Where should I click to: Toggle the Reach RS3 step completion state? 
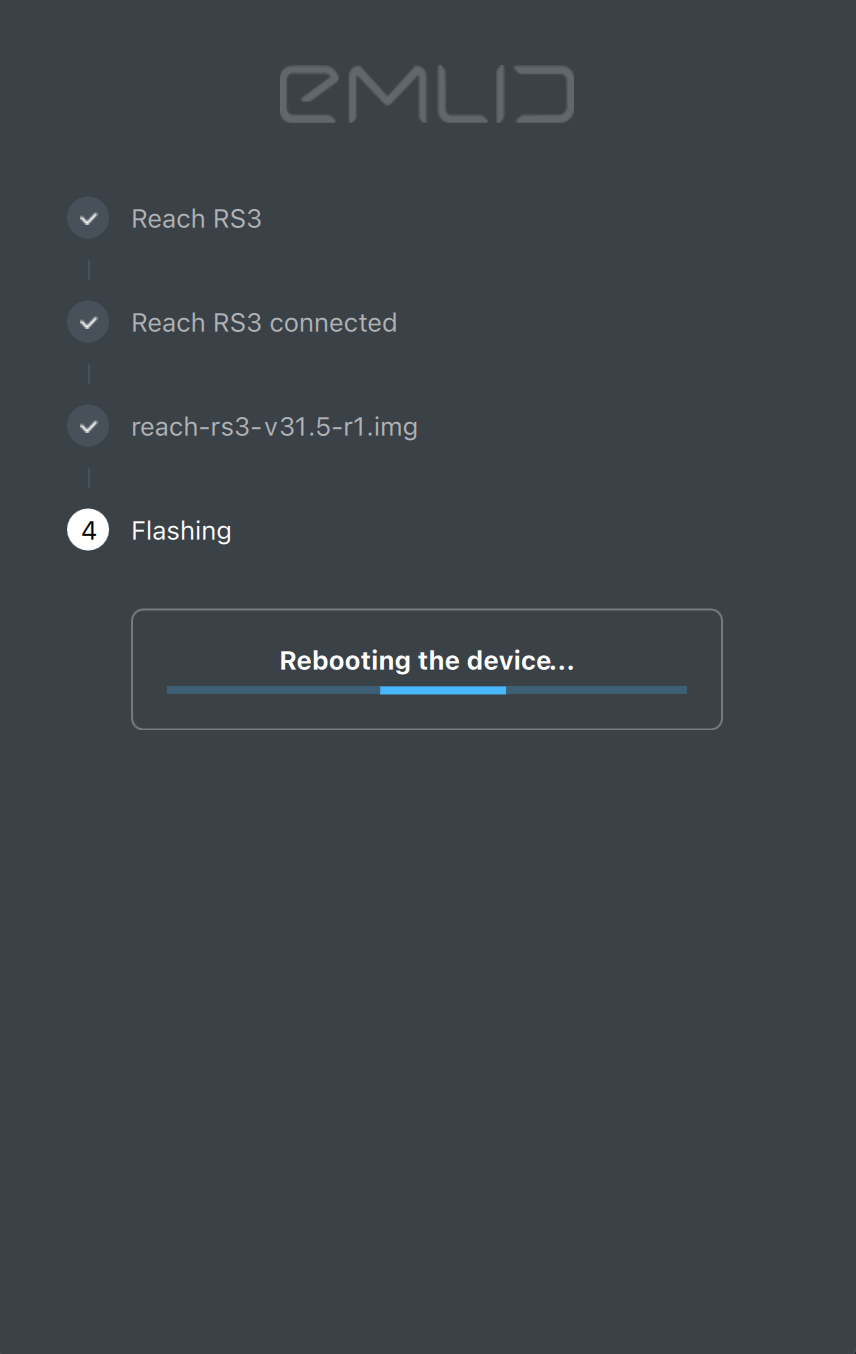(87, 217)
